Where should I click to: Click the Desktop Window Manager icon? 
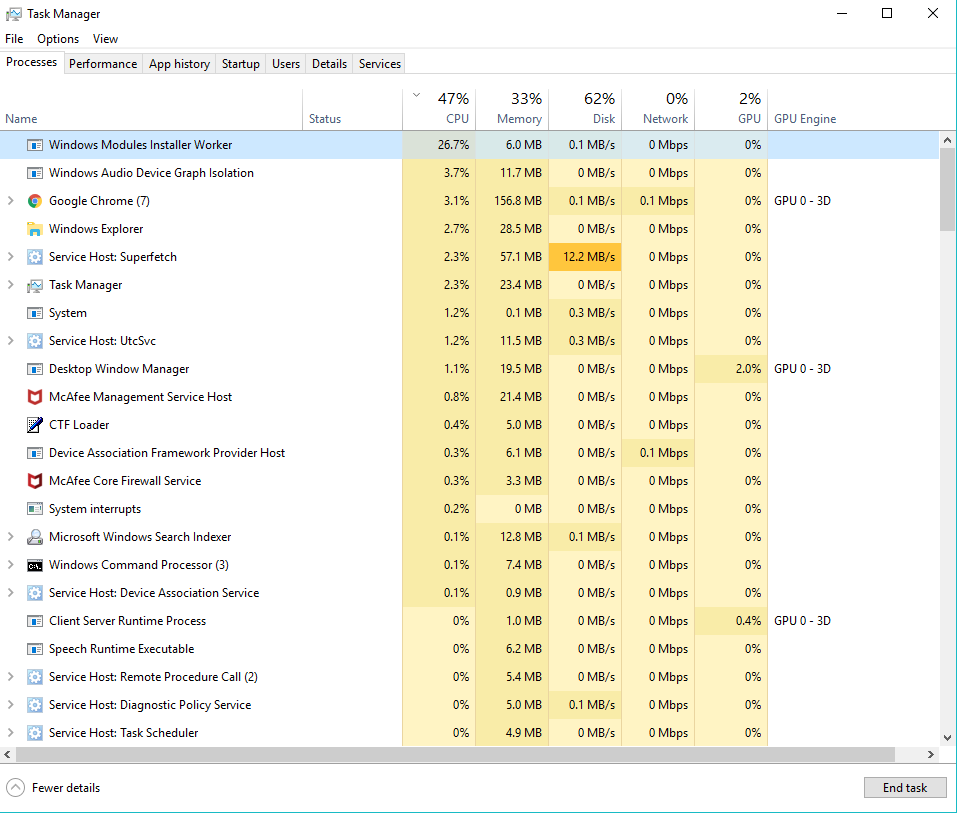pyautogui.click(x=35, y=369)
